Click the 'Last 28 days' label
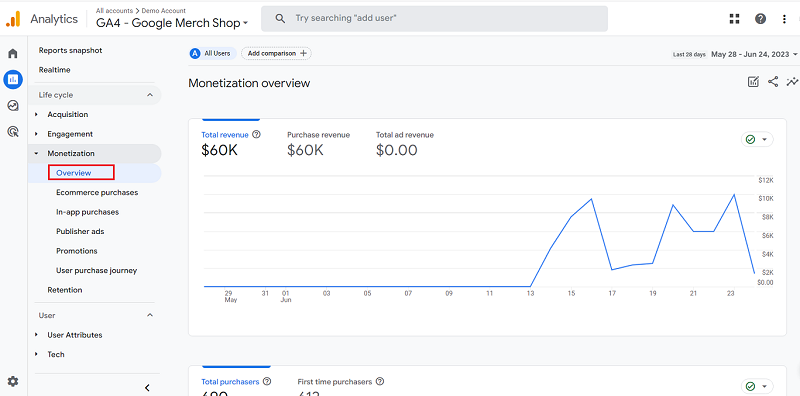 point(689,55)
